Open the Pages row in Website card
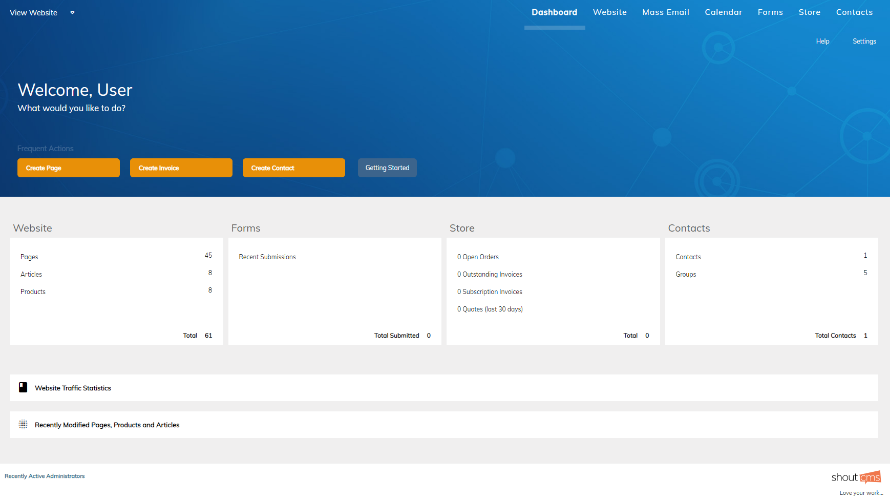 point(116,257)
